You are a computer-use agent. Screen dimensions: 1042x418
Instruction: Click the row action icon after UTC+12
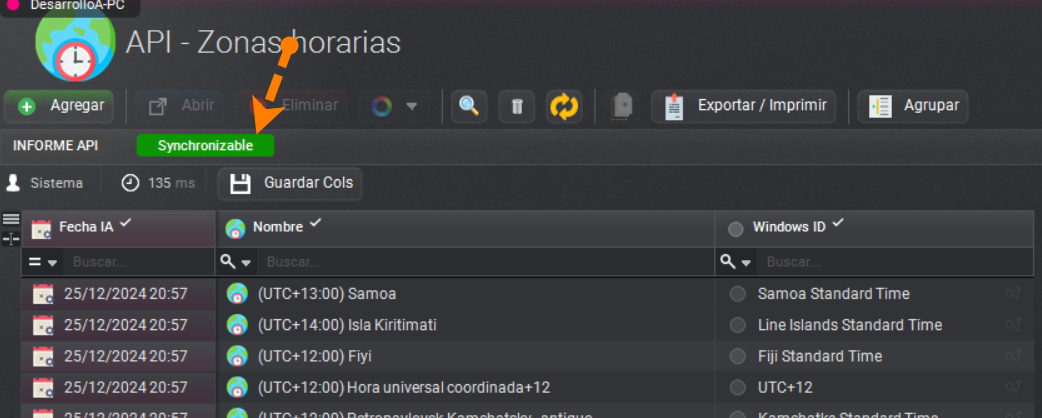(1013, 387)
